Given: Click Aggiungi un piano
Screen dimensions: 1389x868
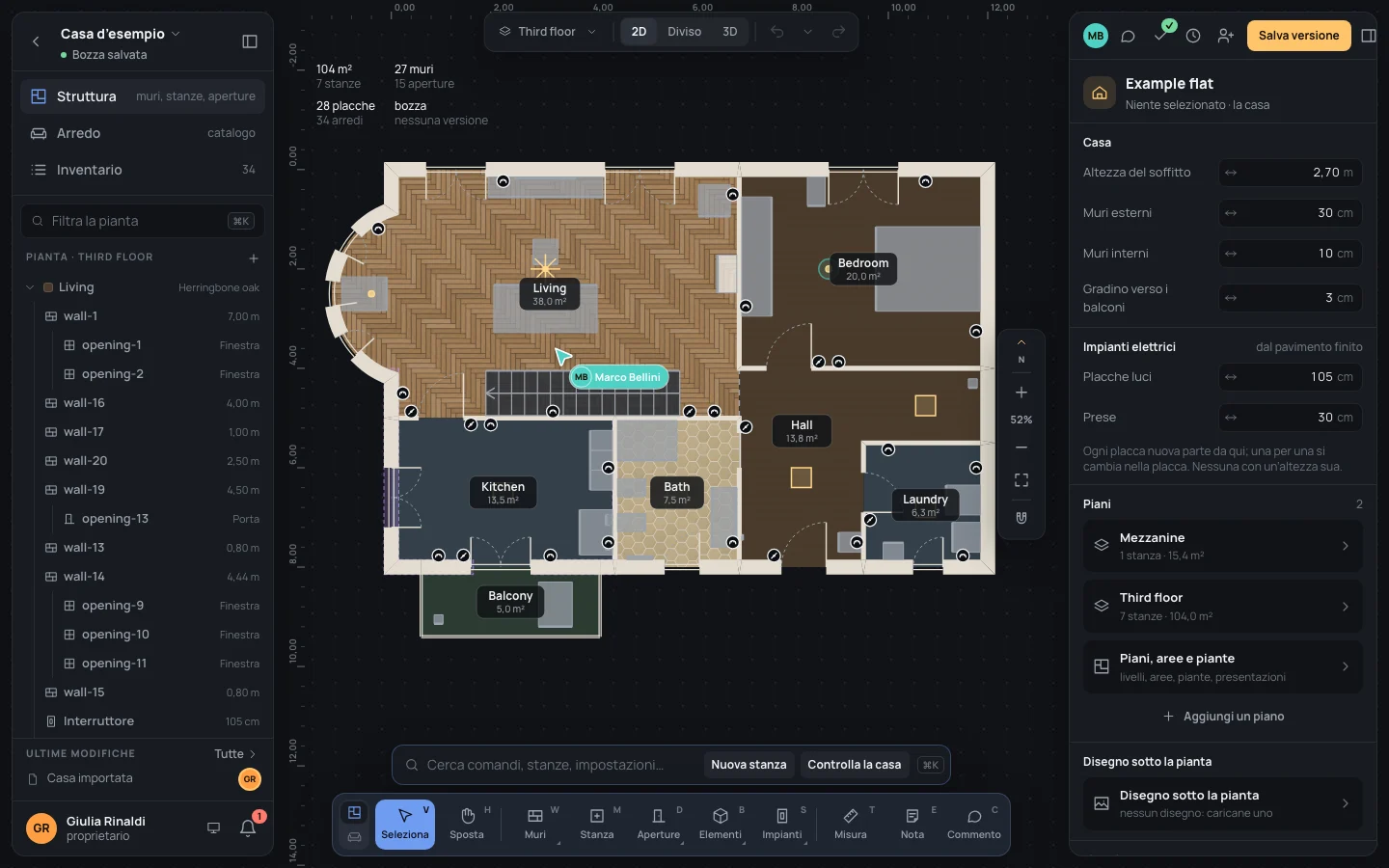Looking at the screenshot, I should click(1223, 717).
